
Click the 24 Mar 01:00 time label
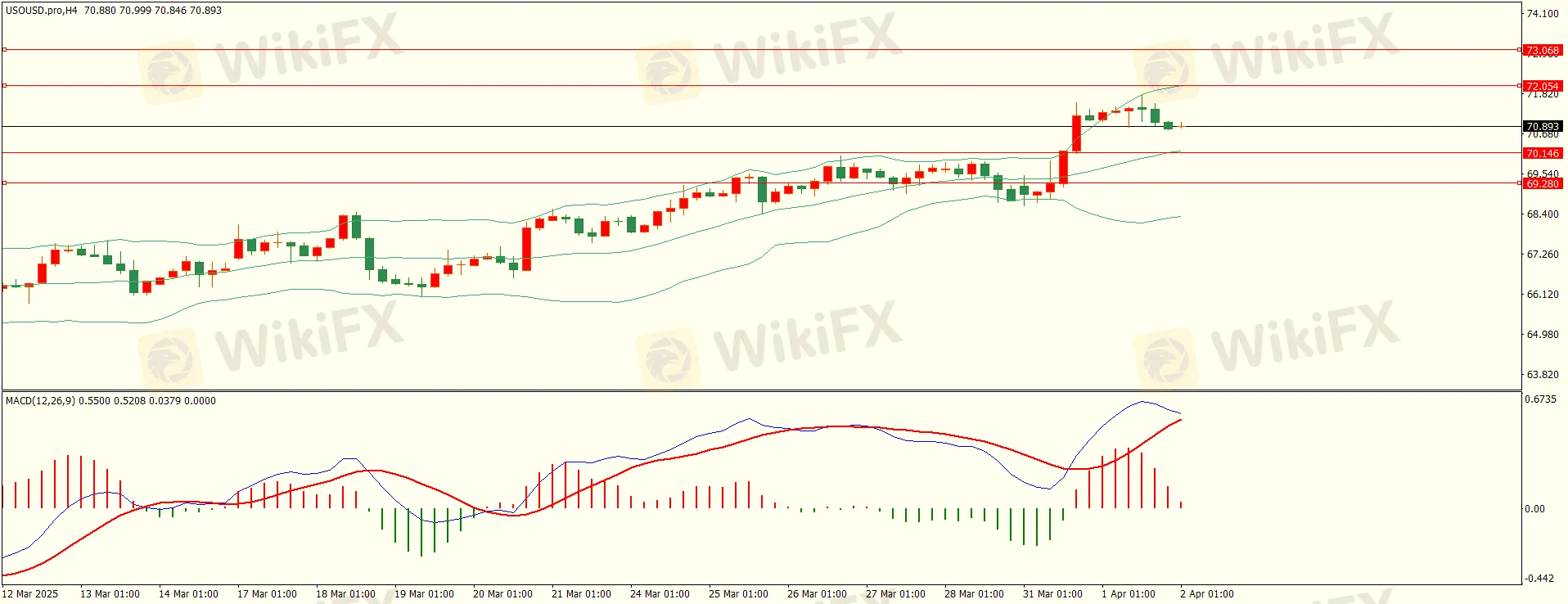[660, 594]
